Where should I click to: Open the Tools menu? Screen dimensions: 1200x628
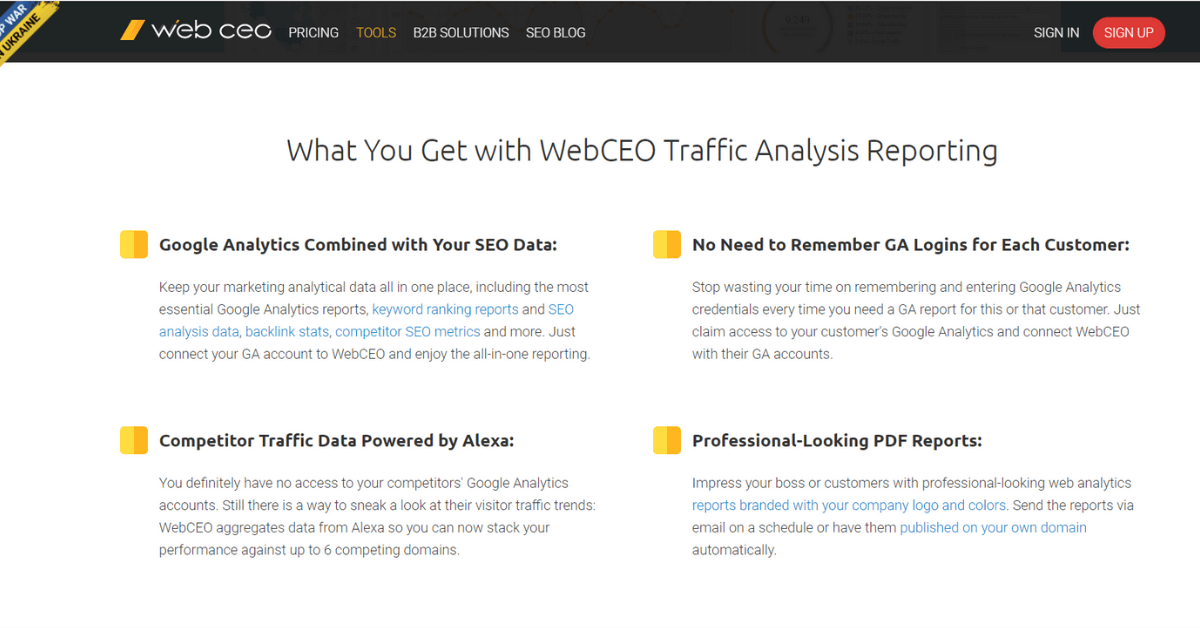pos(376,32)
